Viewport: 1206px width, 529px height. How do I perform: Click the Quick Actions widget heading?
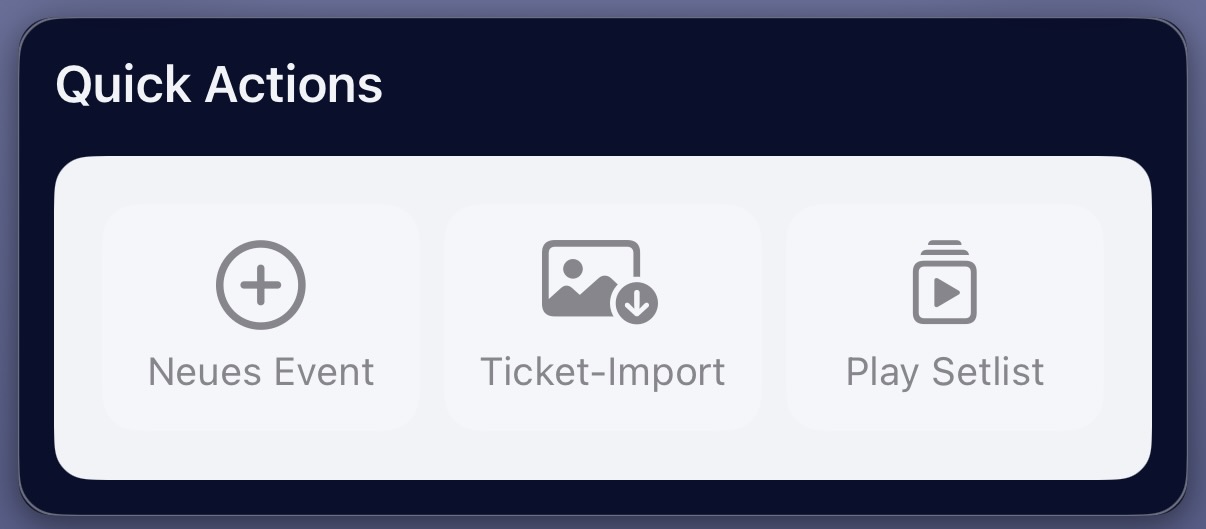point(219,85)
